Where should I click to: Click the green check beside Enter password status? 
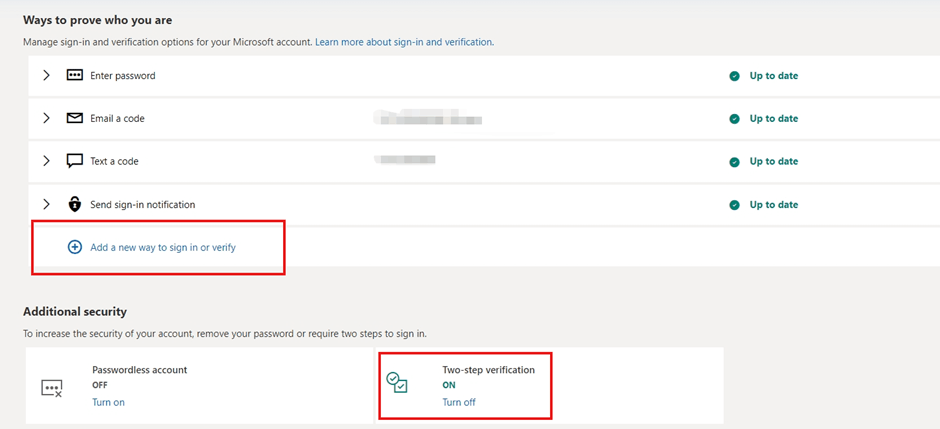(x=734, y=76)
